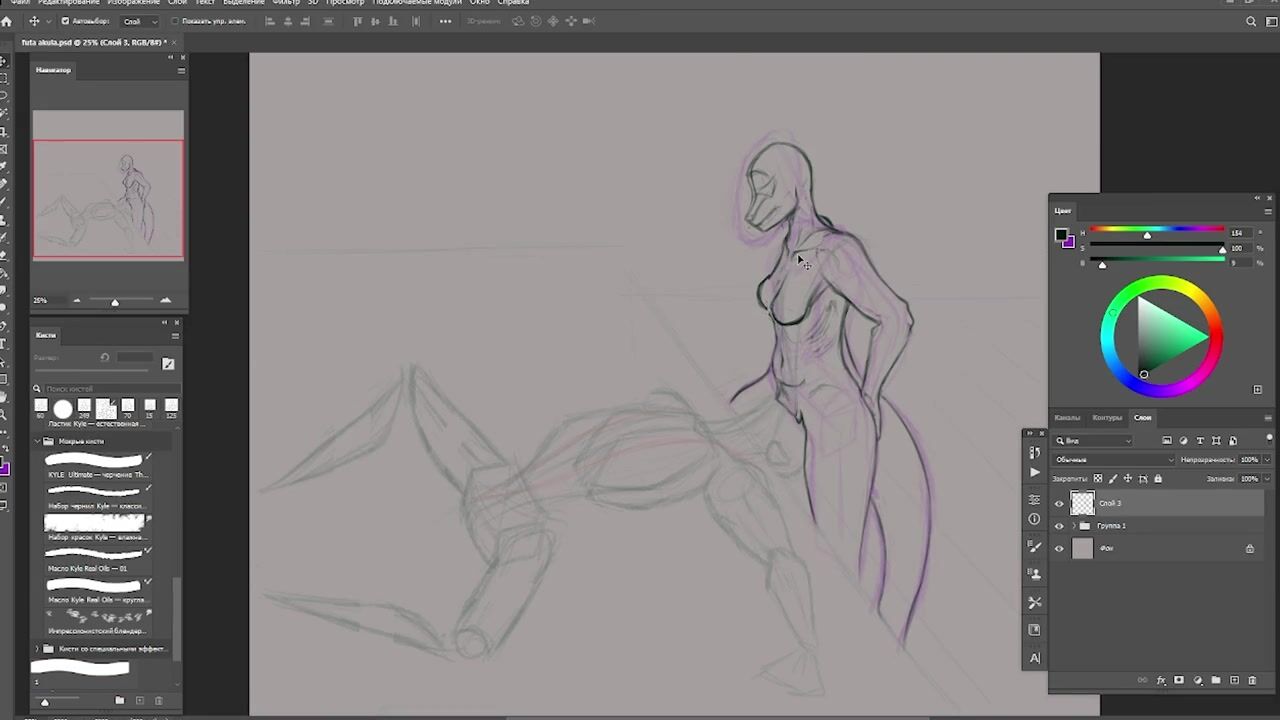The height and width of the screenshot is (720, 1280).
Task: Expand the Группа 1 layer group
Action: [x=1073, y=526]
